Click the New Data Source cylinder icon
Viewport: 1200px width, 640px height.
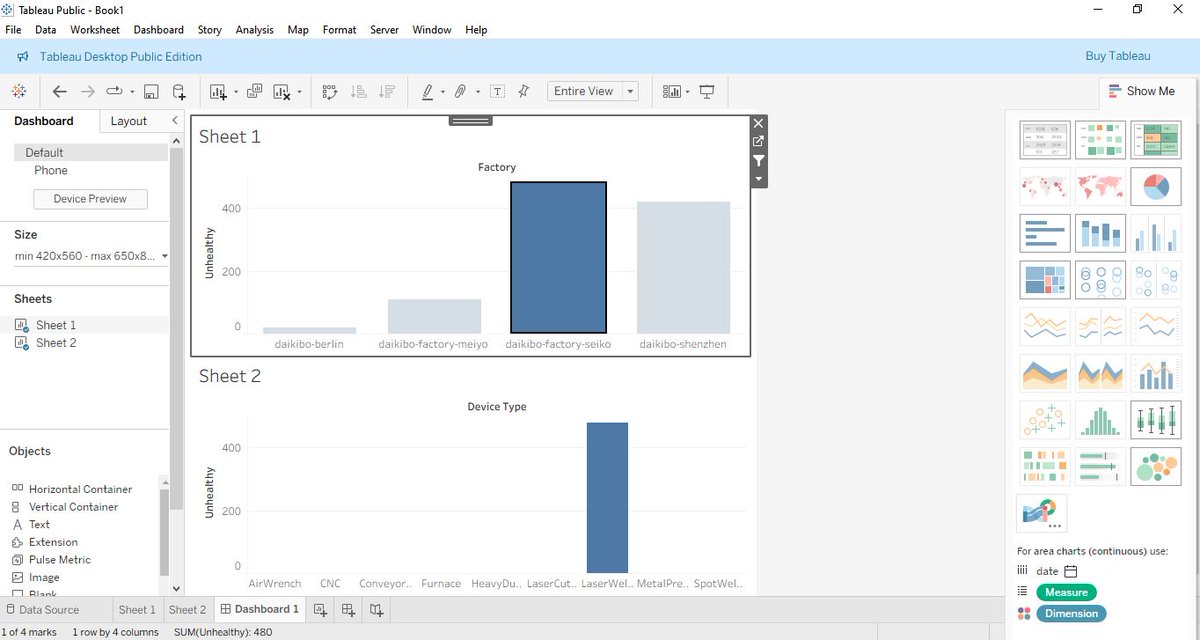tap(179, 92)
